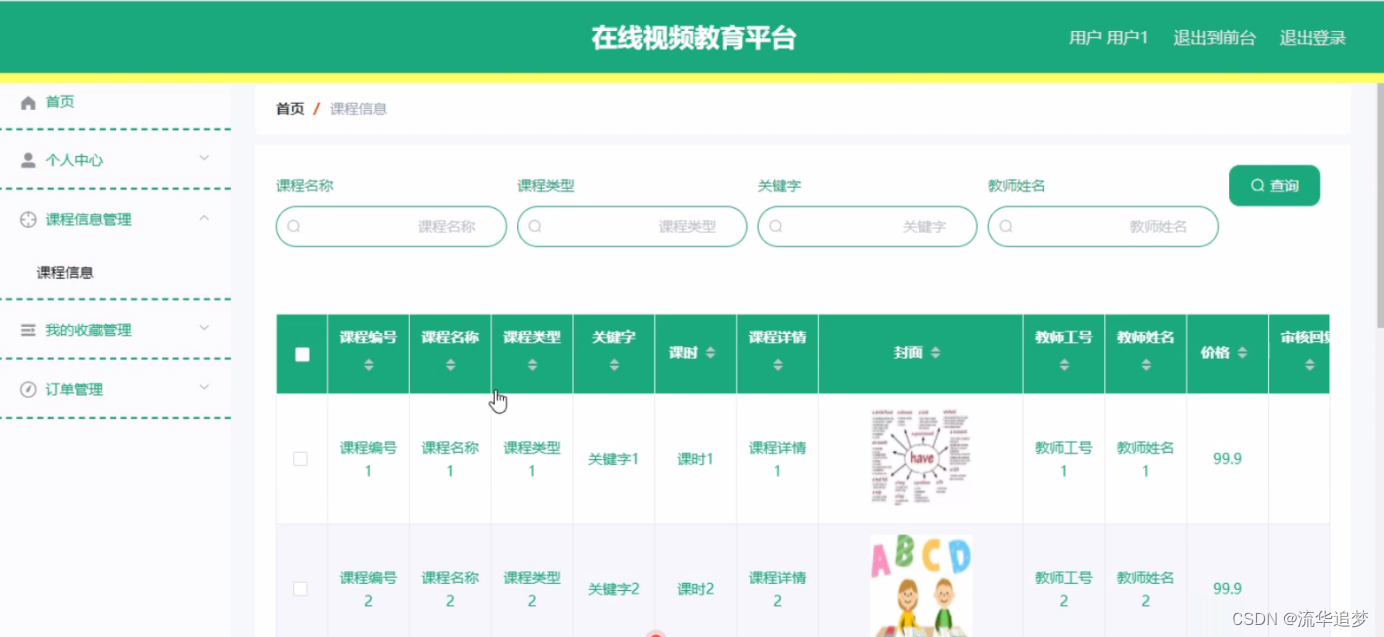Check the row checkbox for 课程编号1
The height and width of the screenshot is (637, 1384).
(300, 459)
